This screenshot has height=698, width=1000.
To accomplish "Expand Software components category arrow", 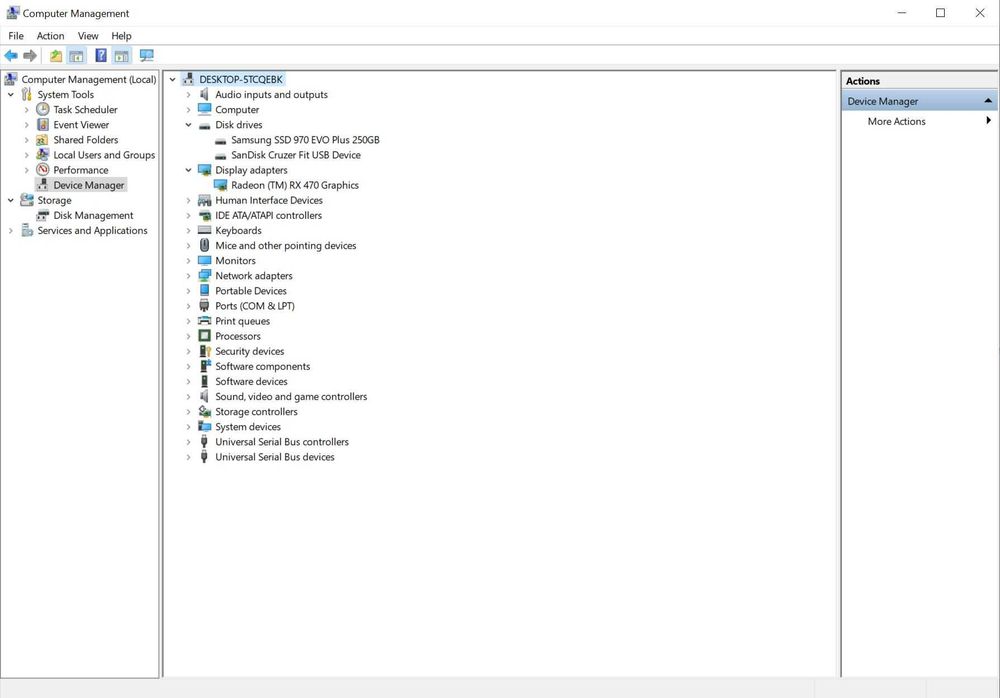I will pyautogui.click(x=188, y=366).
